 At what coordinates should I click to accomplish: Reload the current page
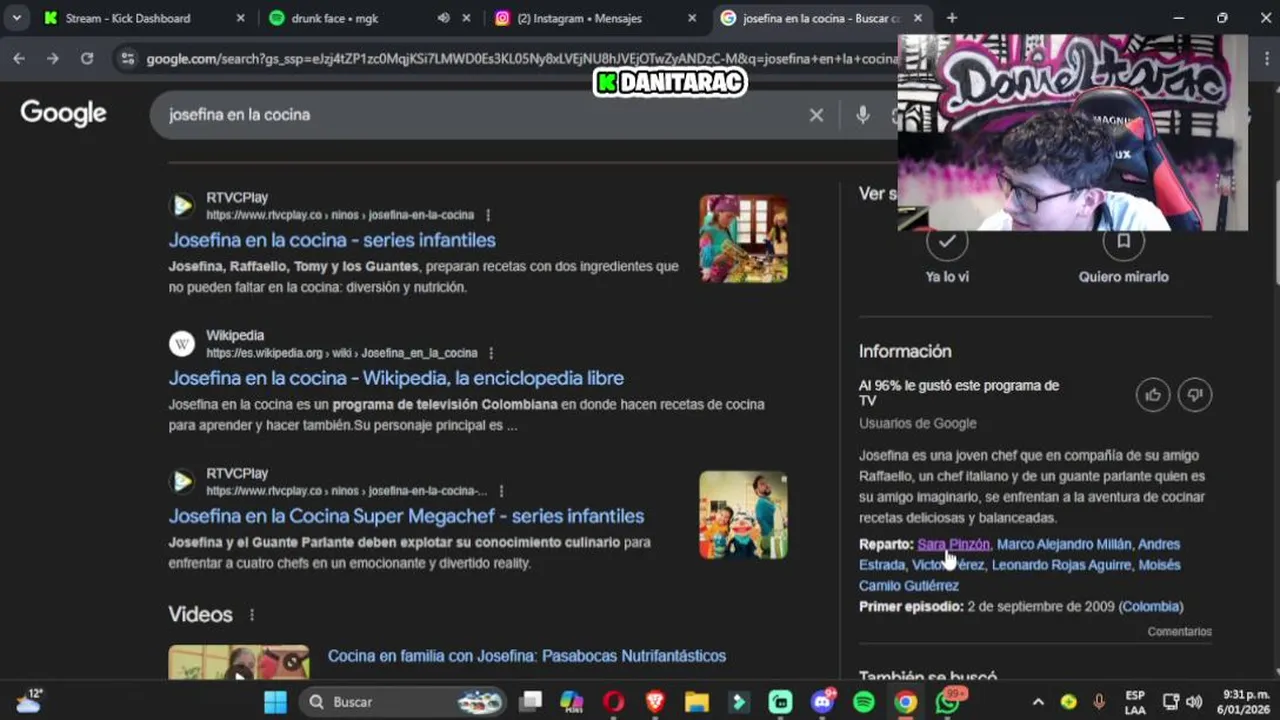pyautogui.click(x=87, y=59)
